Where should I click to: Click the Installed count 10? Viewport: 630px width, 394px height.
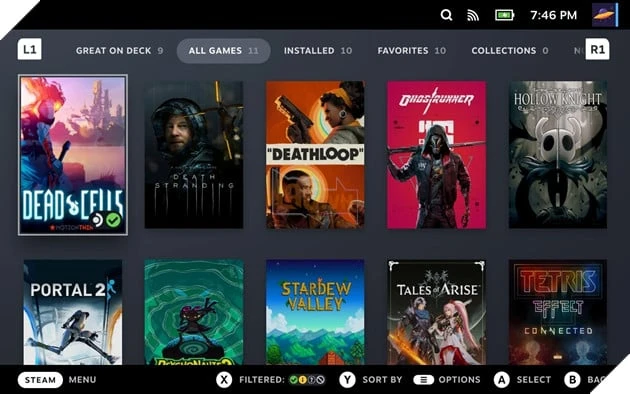[x=346, y=51]
